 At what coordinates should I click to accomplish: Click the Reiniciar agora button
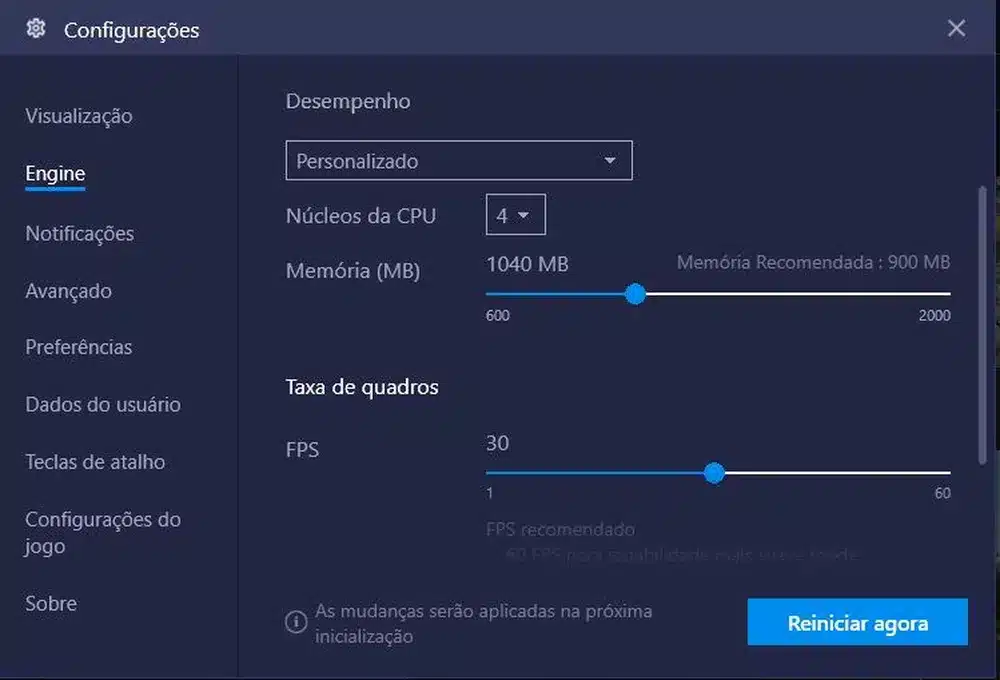[x=857, y=621]
